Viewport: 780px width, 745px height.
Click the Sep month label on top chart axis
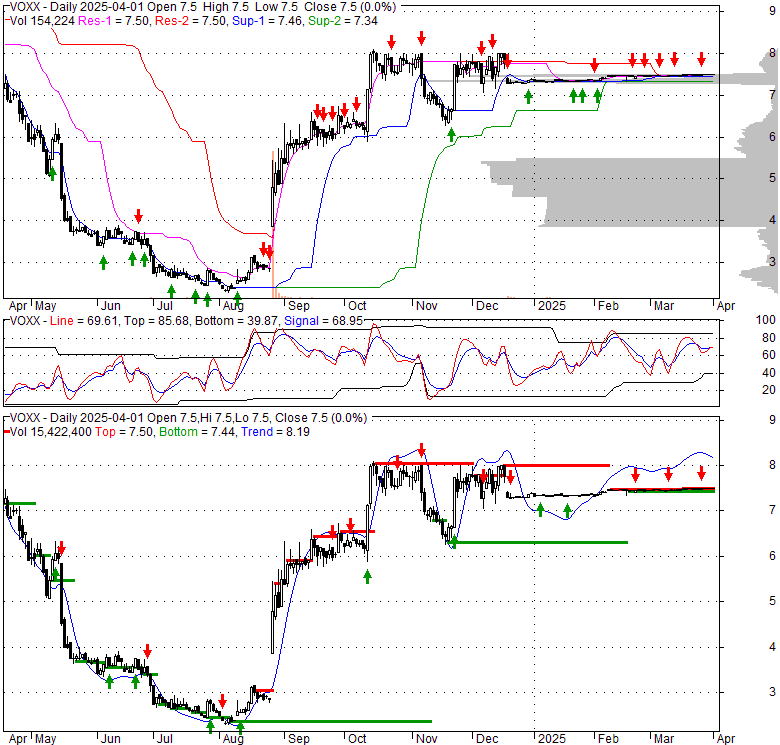[x=298, y=305]
